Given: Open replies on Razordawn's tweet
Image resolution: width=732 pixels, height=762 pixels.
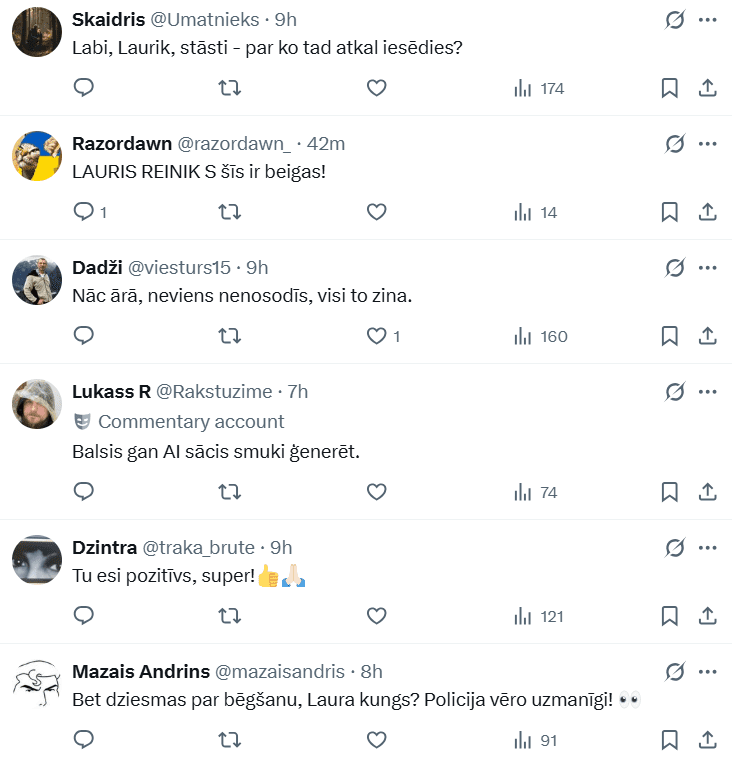Looking at the screenshot, I should tap(84, 212).
